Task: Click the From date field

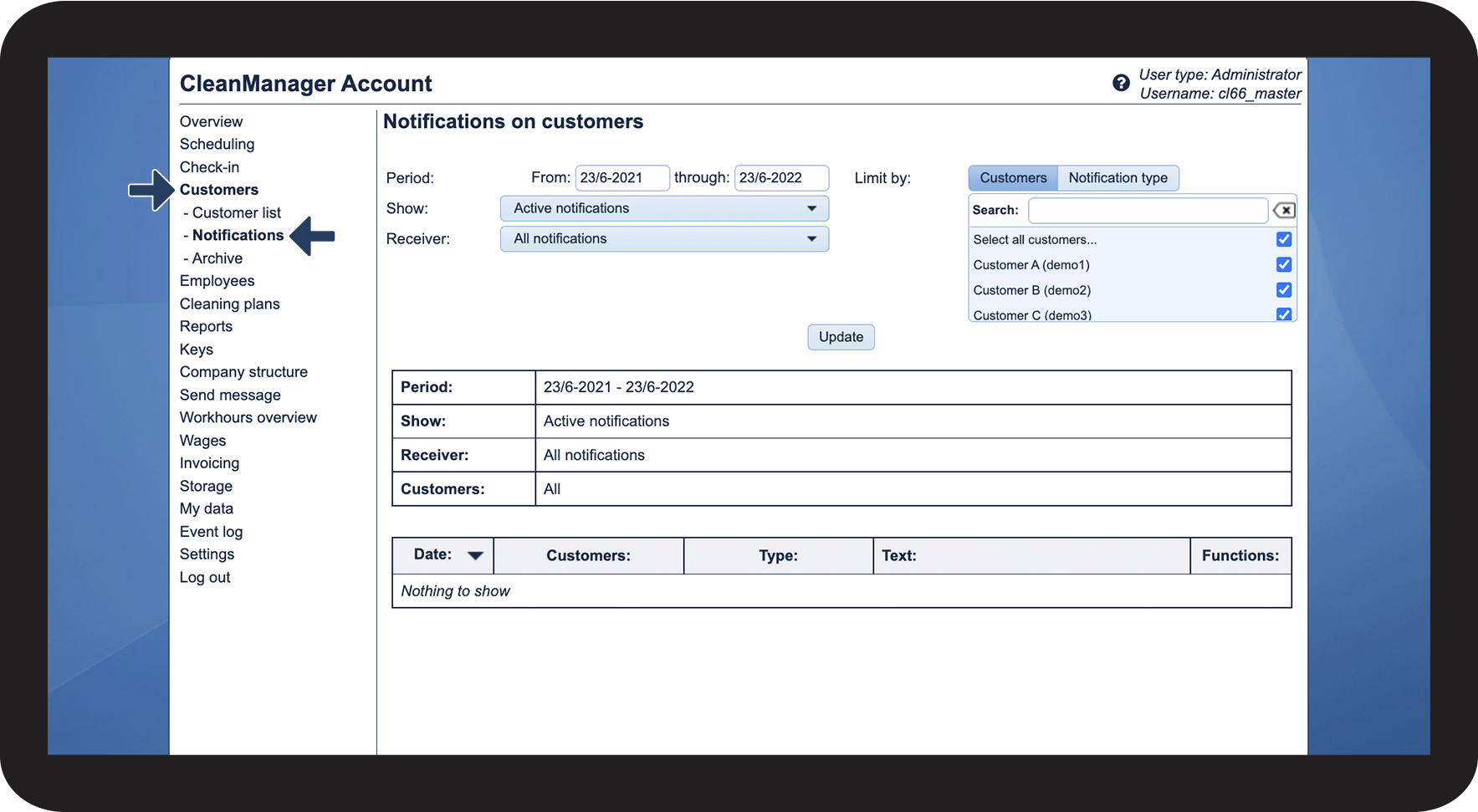Action: coord(621,178)
